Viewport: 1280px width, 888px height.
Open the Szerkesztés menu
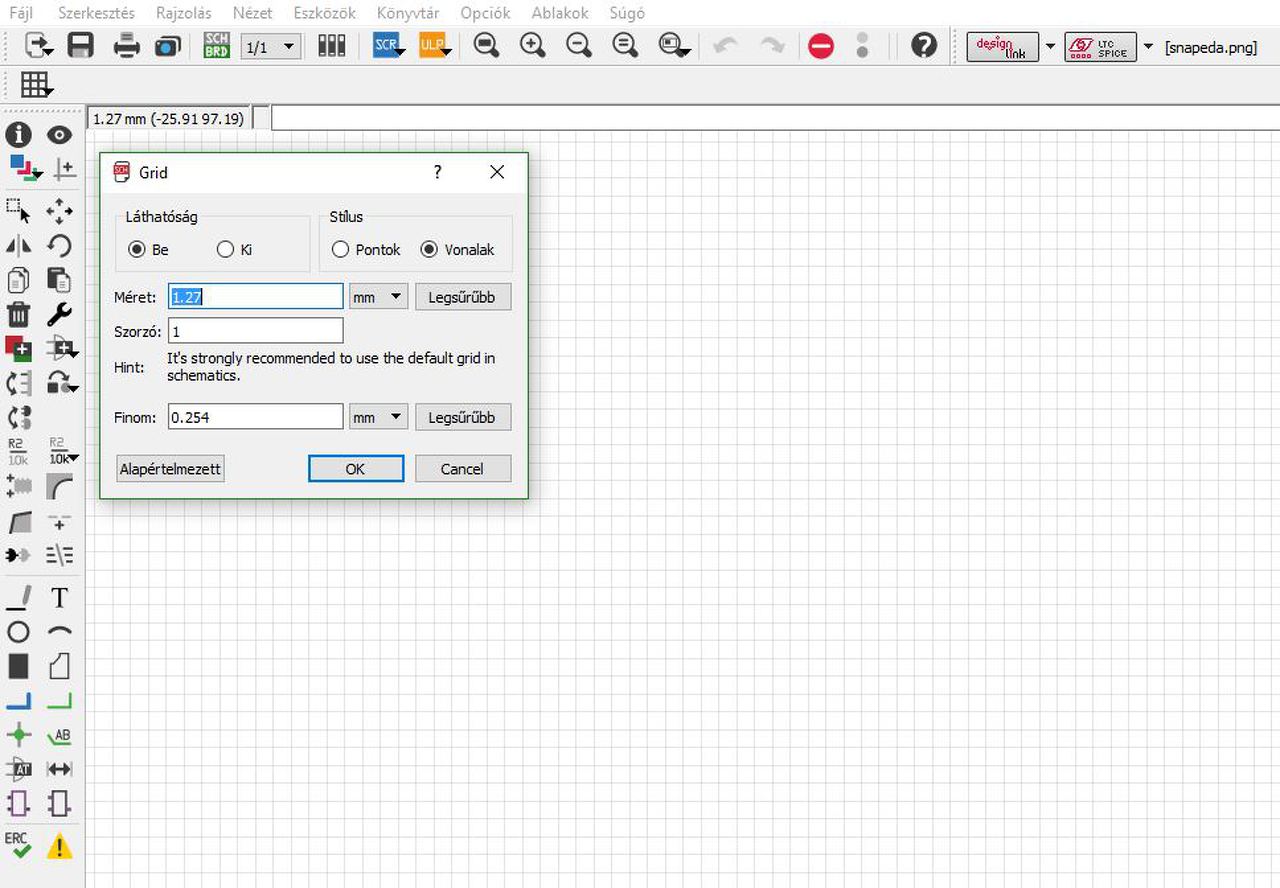[x=96, y=13]
